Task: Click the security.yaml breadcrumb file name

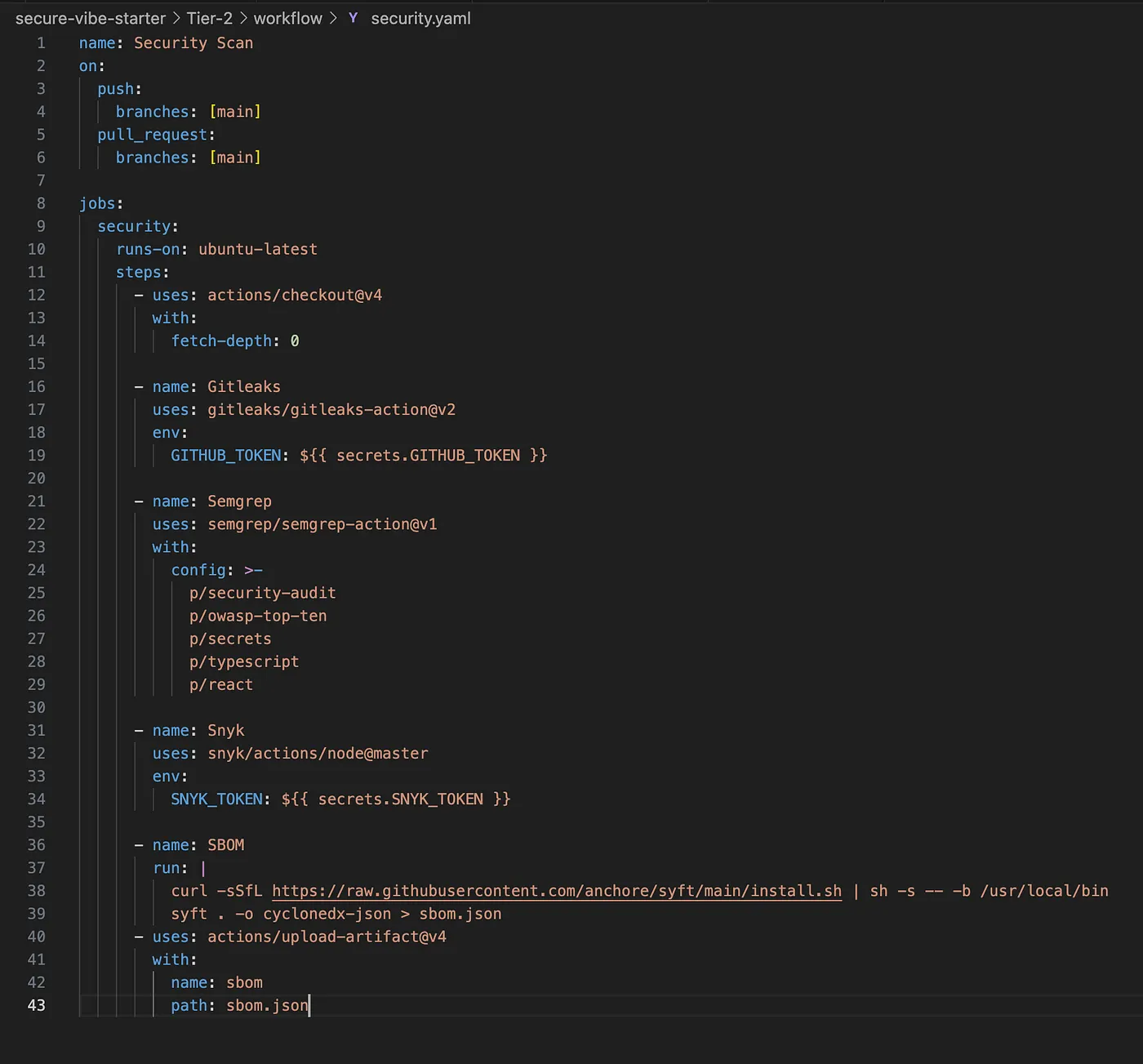Action: (420, 18)
